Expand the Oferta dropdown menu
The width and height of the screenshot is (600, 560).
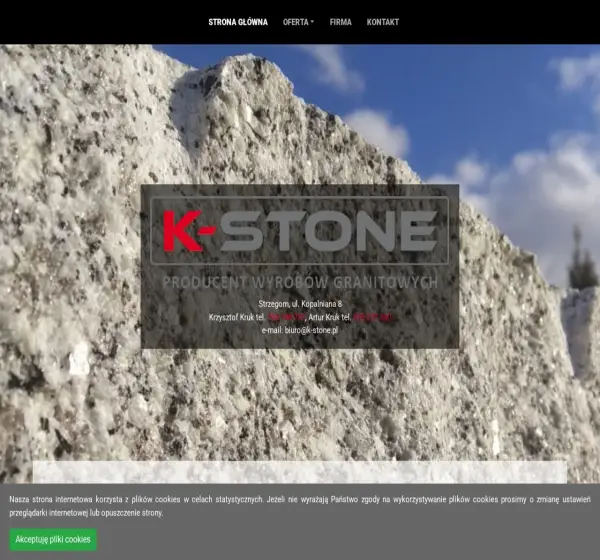tap(298, 22)
